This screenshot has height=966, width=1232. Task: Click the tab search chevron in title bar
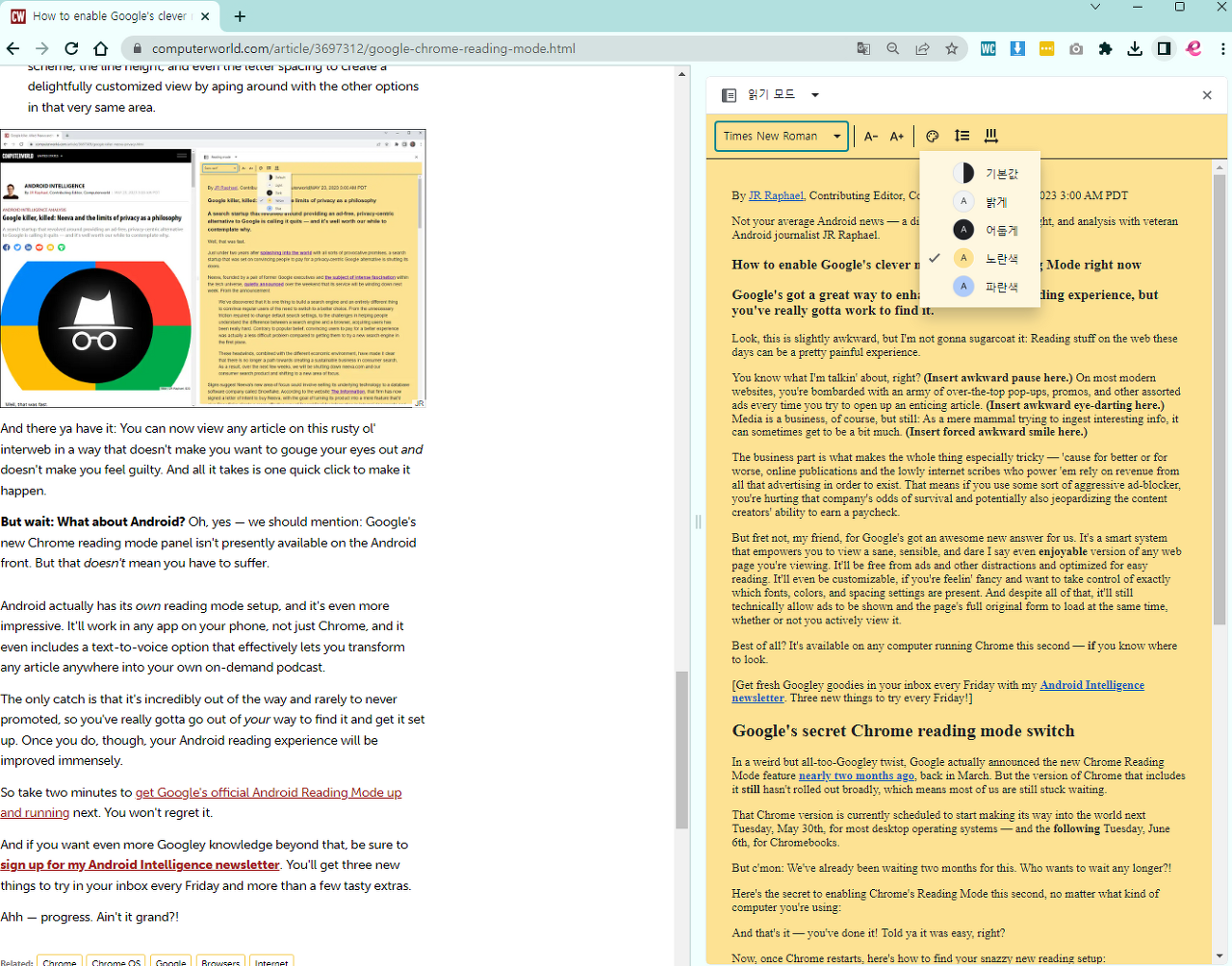(1094, 7)
